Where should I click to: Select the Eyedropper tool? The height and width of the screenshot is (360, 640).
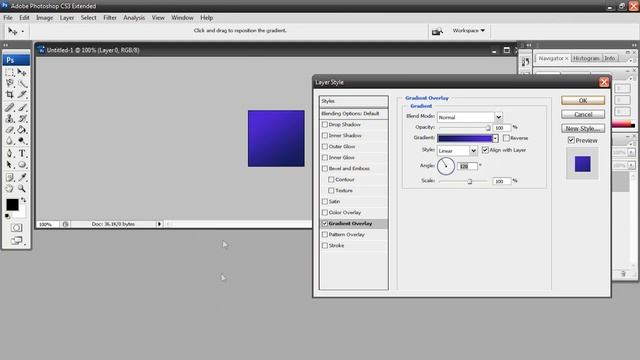pos(22,177)
